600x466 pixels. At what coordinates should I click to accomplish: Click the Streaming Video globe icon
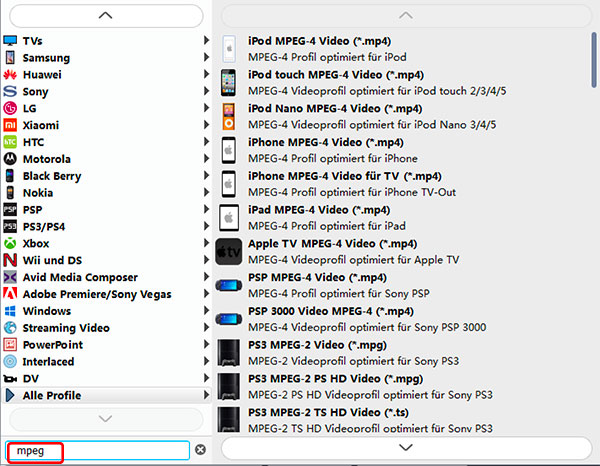click(x=10, y=328)
